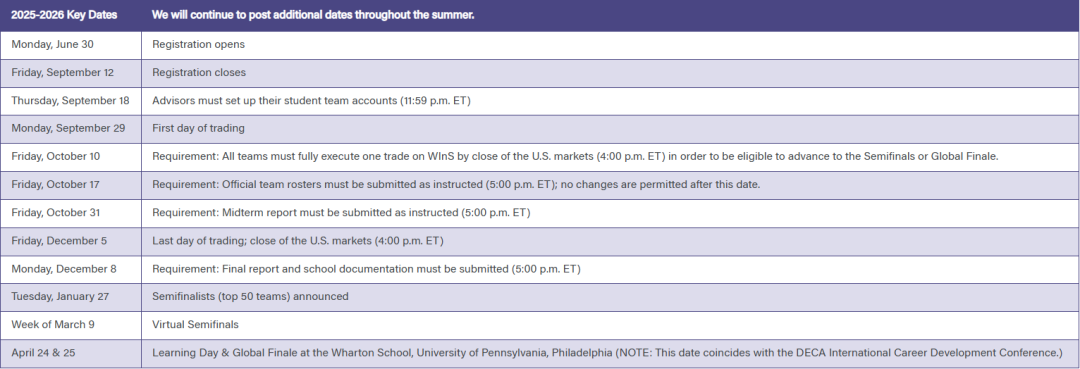Select the 'Thursday, September 18' date cell
Viewport: 1080px width, 369px height.
pos(71,101)
